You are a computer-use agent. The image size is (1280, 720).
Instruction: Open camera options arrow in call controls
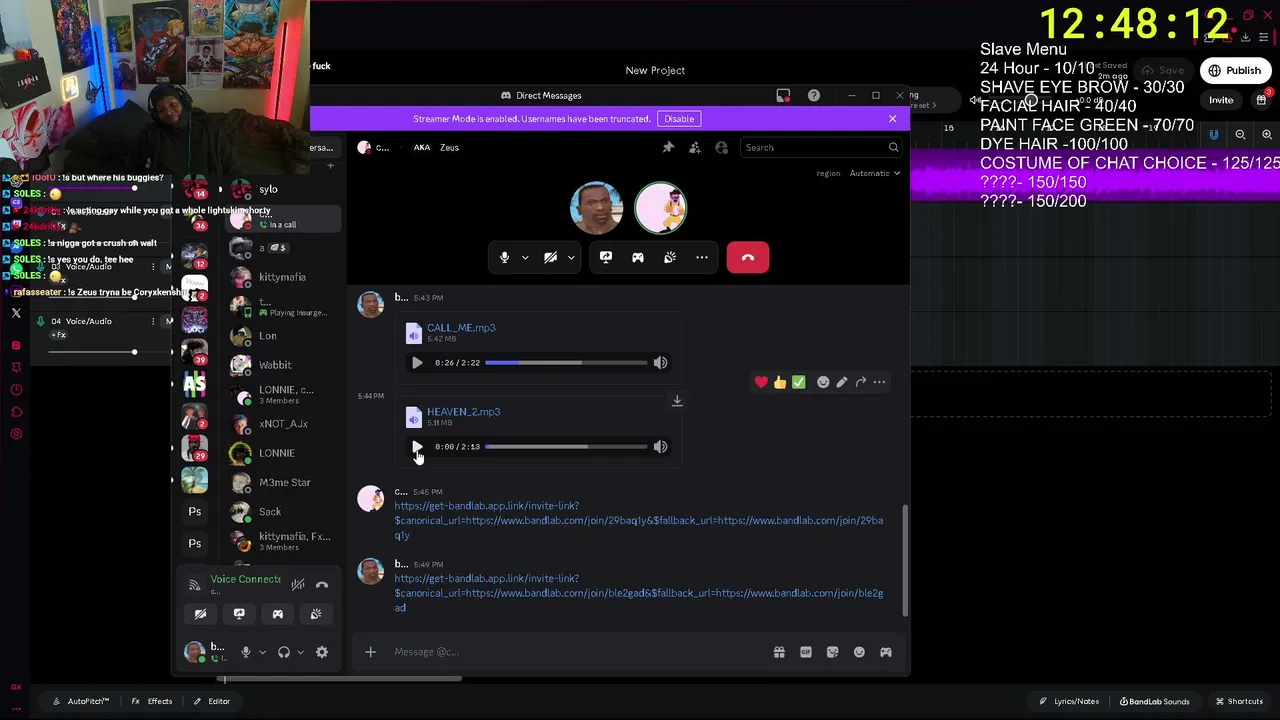[571, 258]
